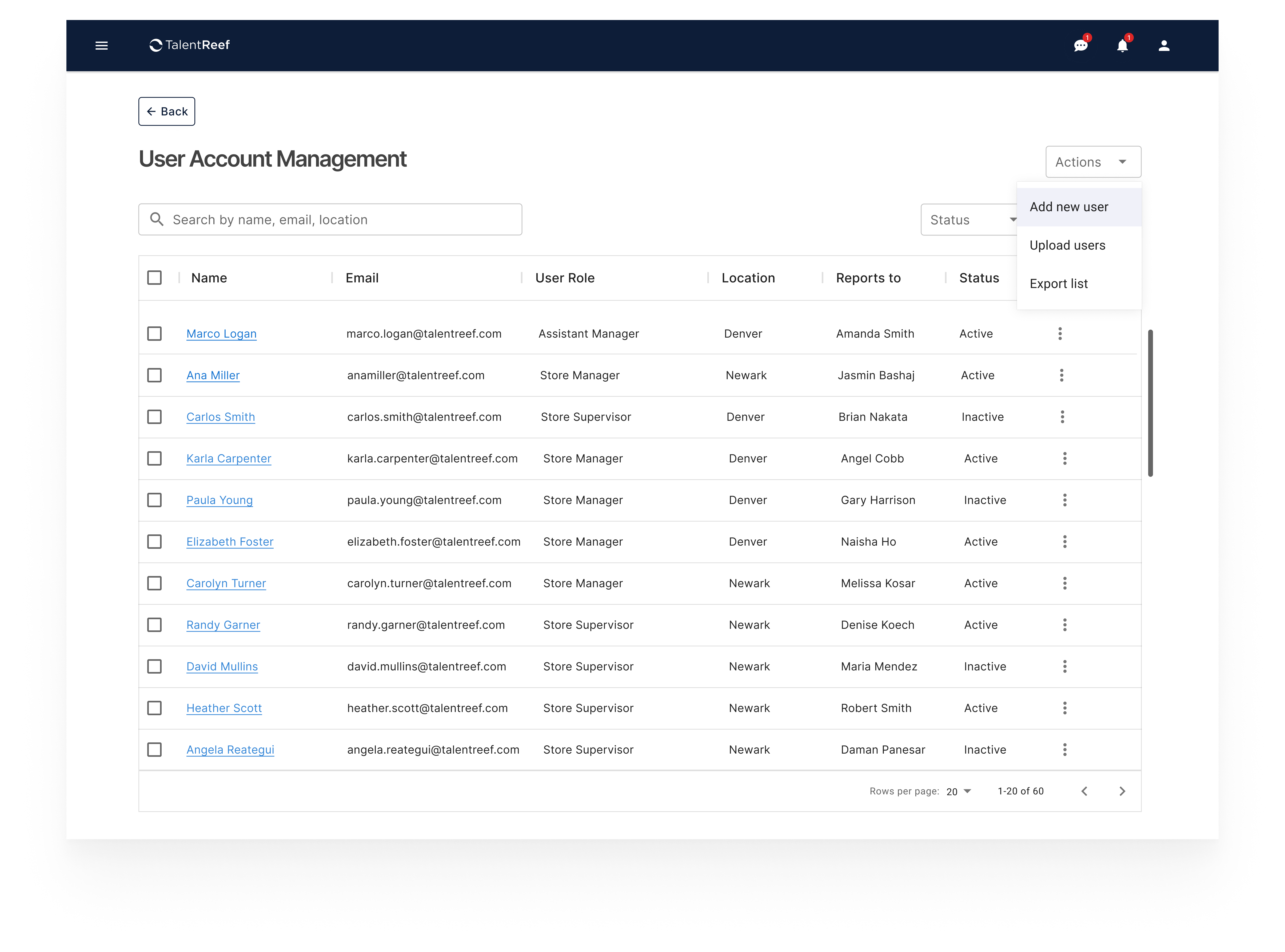Screen dimensions: 1285x952
Task: Open row options for Carolyn Turner
Action: [1065, 583]
